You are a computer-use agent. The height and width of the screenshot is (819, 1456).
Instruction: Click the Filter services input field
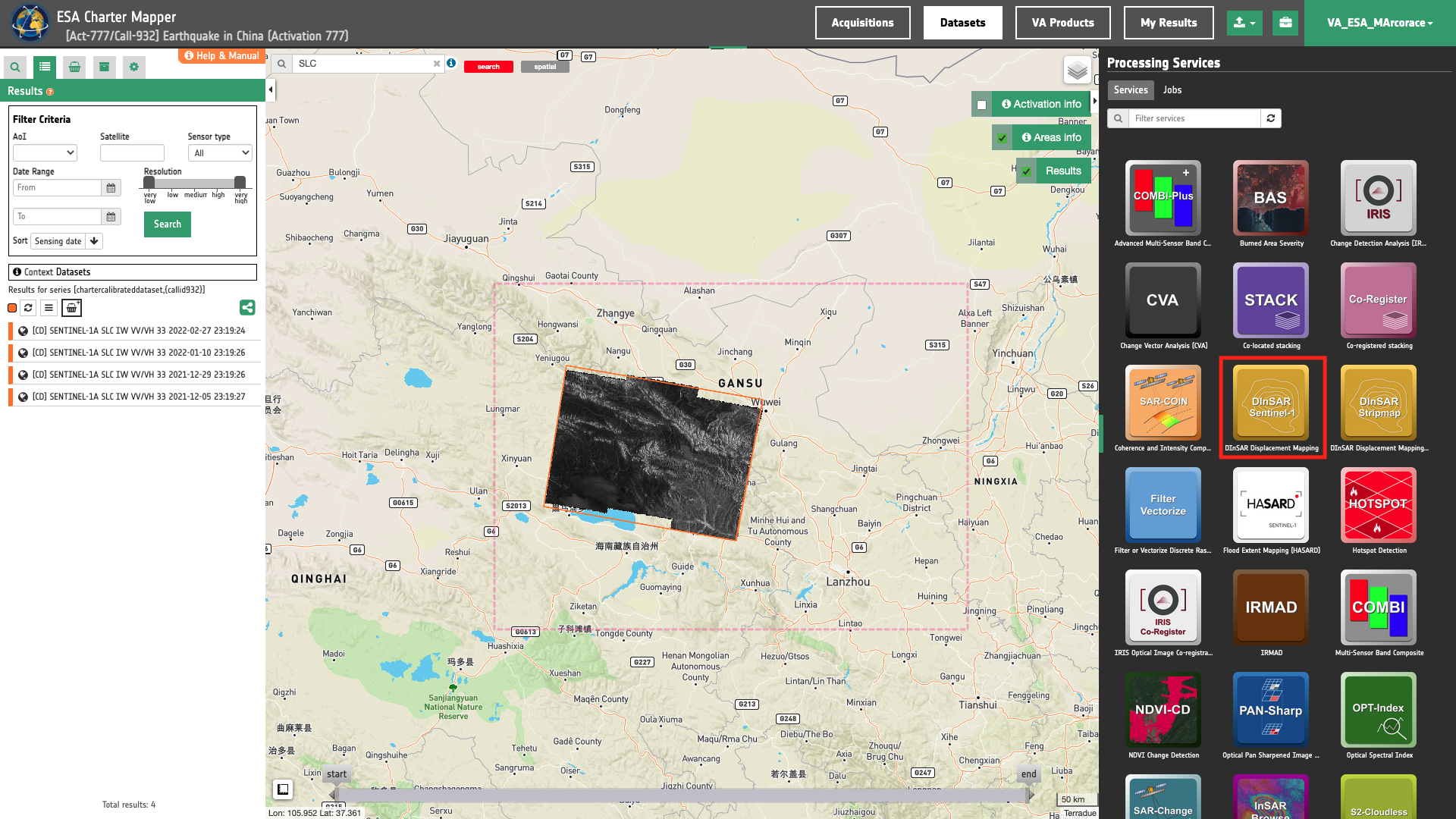(1194, 118)
